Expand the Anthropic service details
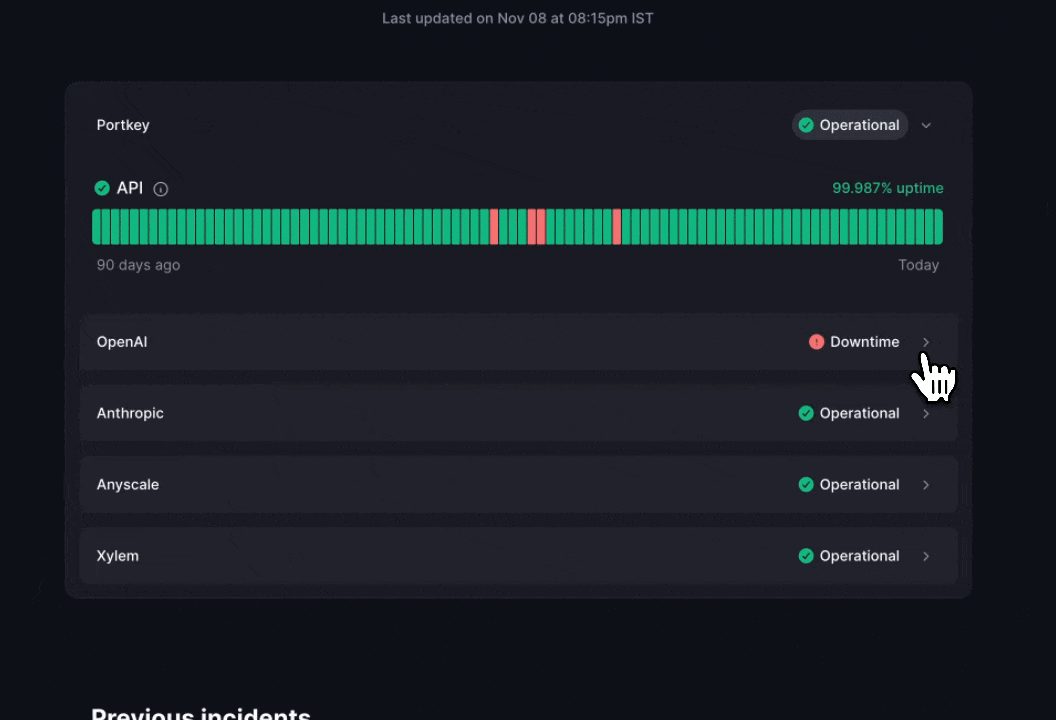1056x720 pixels. (926, 413)
